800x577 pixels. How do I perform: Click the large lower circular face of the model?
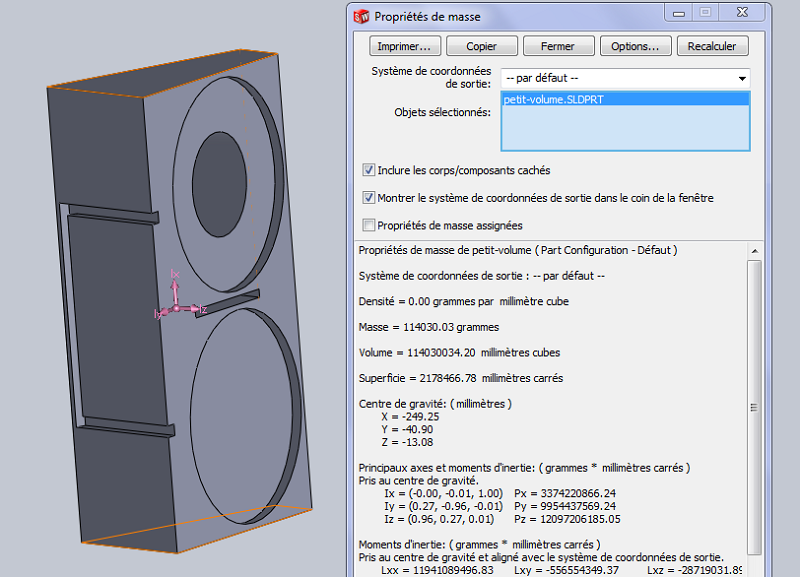241,416
